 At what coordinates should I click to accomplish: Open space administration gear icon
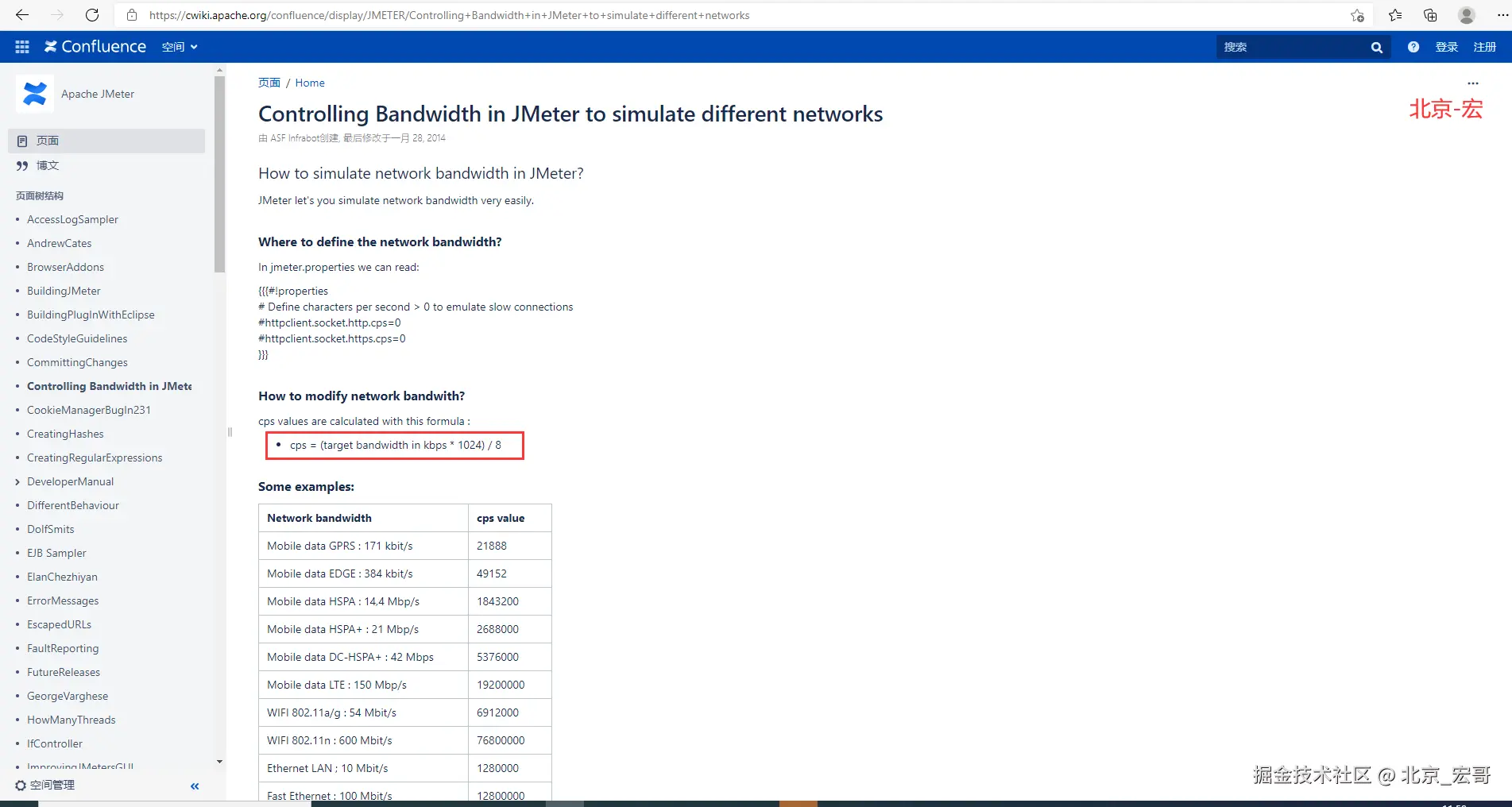21,786
